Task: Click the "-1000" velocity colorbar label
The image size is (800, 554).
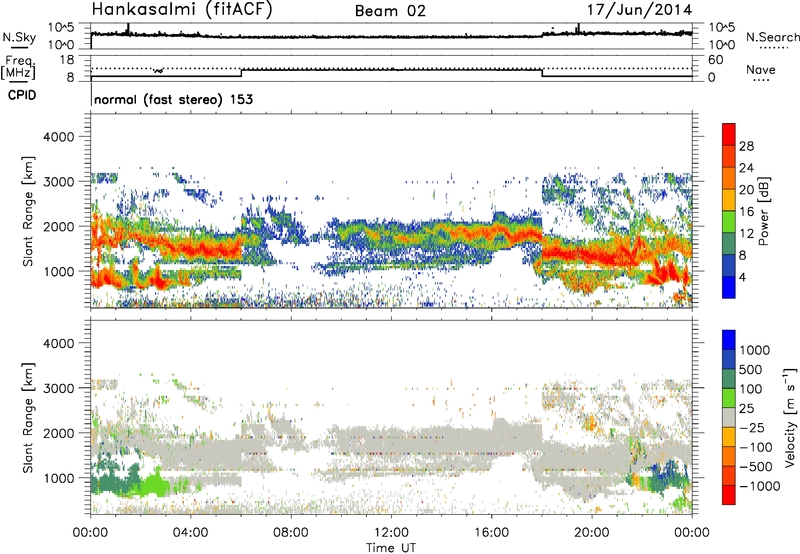Action: pyautogui.click(x=760, y=486)
